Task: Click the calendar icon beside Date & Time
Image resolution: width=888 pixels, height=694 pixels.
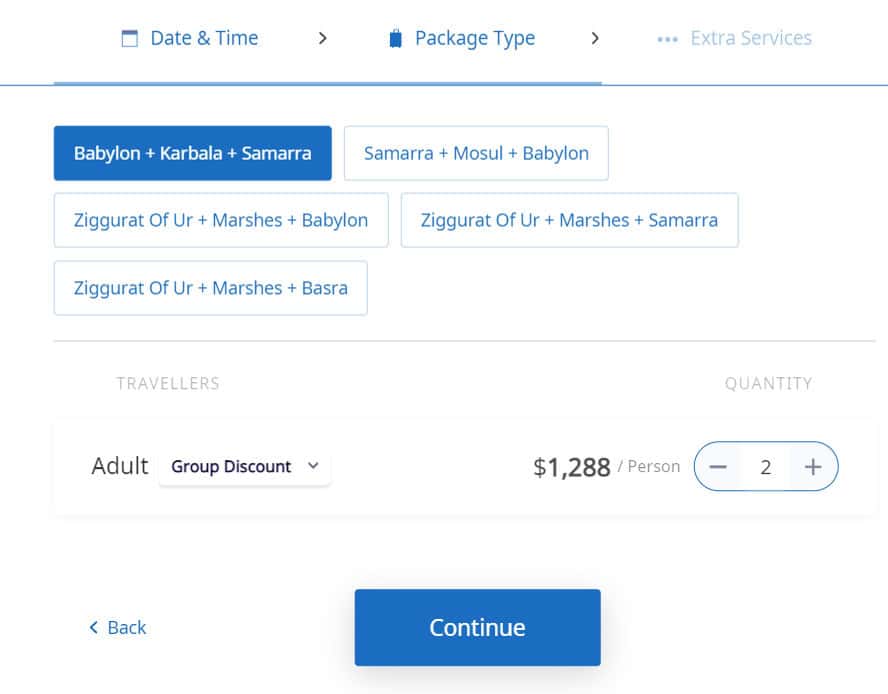Action: pos(130,39)
